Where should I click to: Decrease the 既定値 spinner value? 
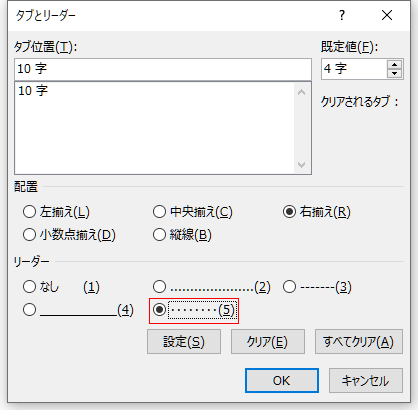(395, 73)
